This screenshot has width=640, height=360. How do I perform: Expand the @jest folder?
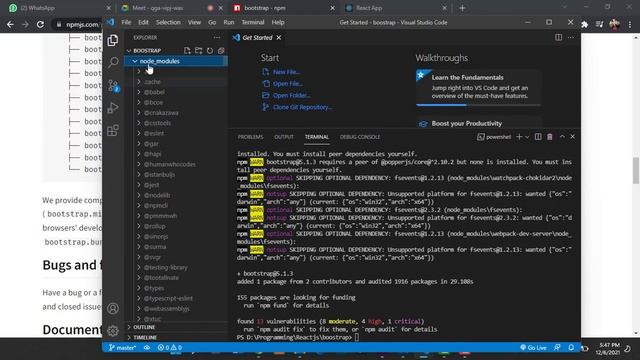pos(176,185)
